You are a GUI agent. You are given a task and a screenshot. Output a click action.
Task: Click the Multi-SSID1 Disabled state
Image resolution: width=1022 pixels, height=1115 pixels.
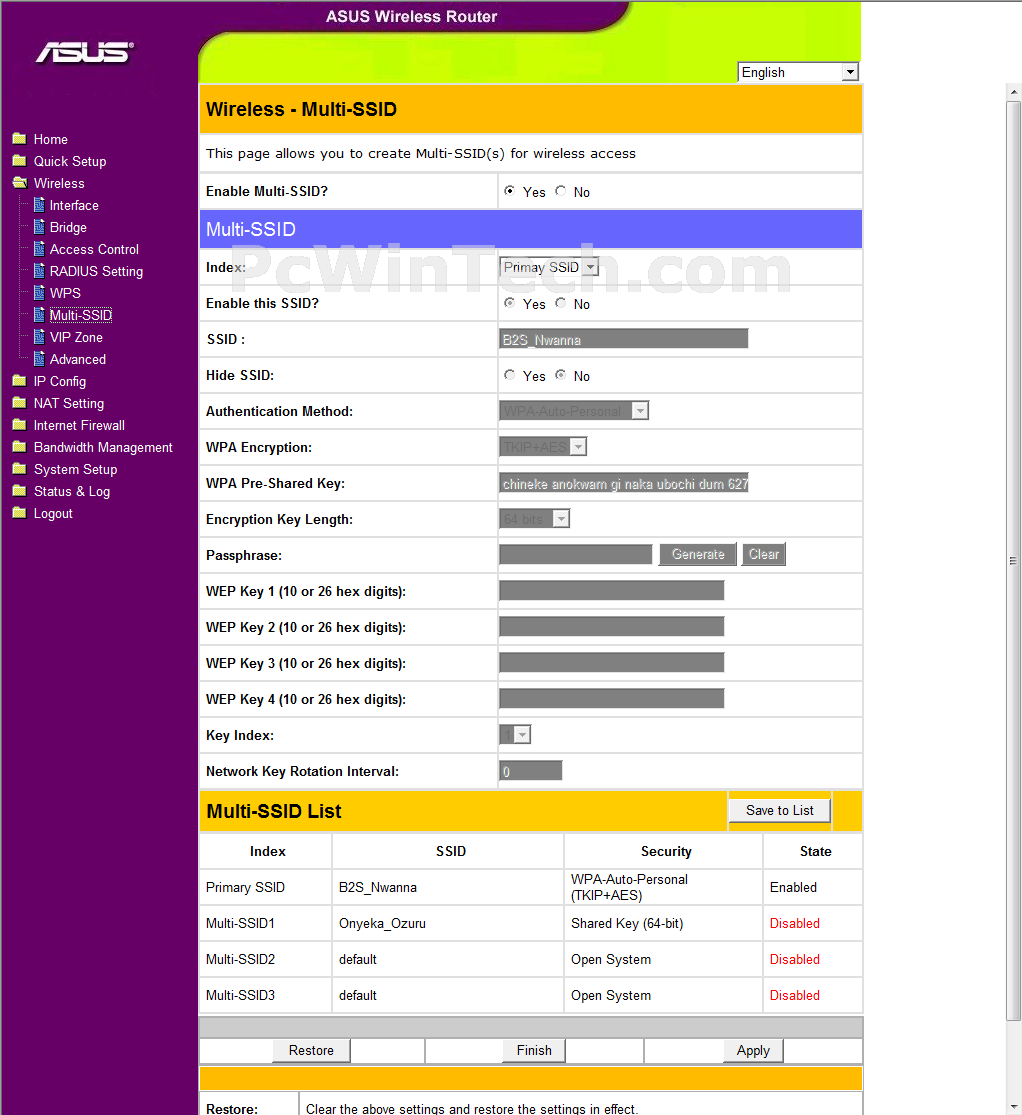pyautogui.click(x=794, y=923)
